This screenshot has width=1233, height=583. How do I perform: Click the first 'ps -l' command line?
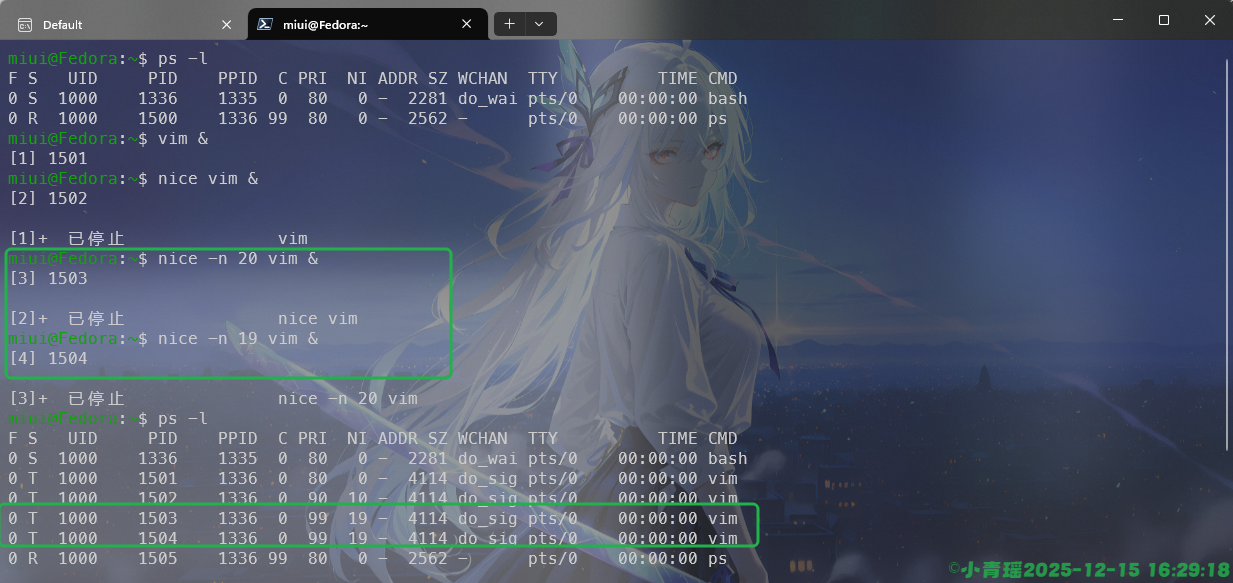(x=183, y=58)
